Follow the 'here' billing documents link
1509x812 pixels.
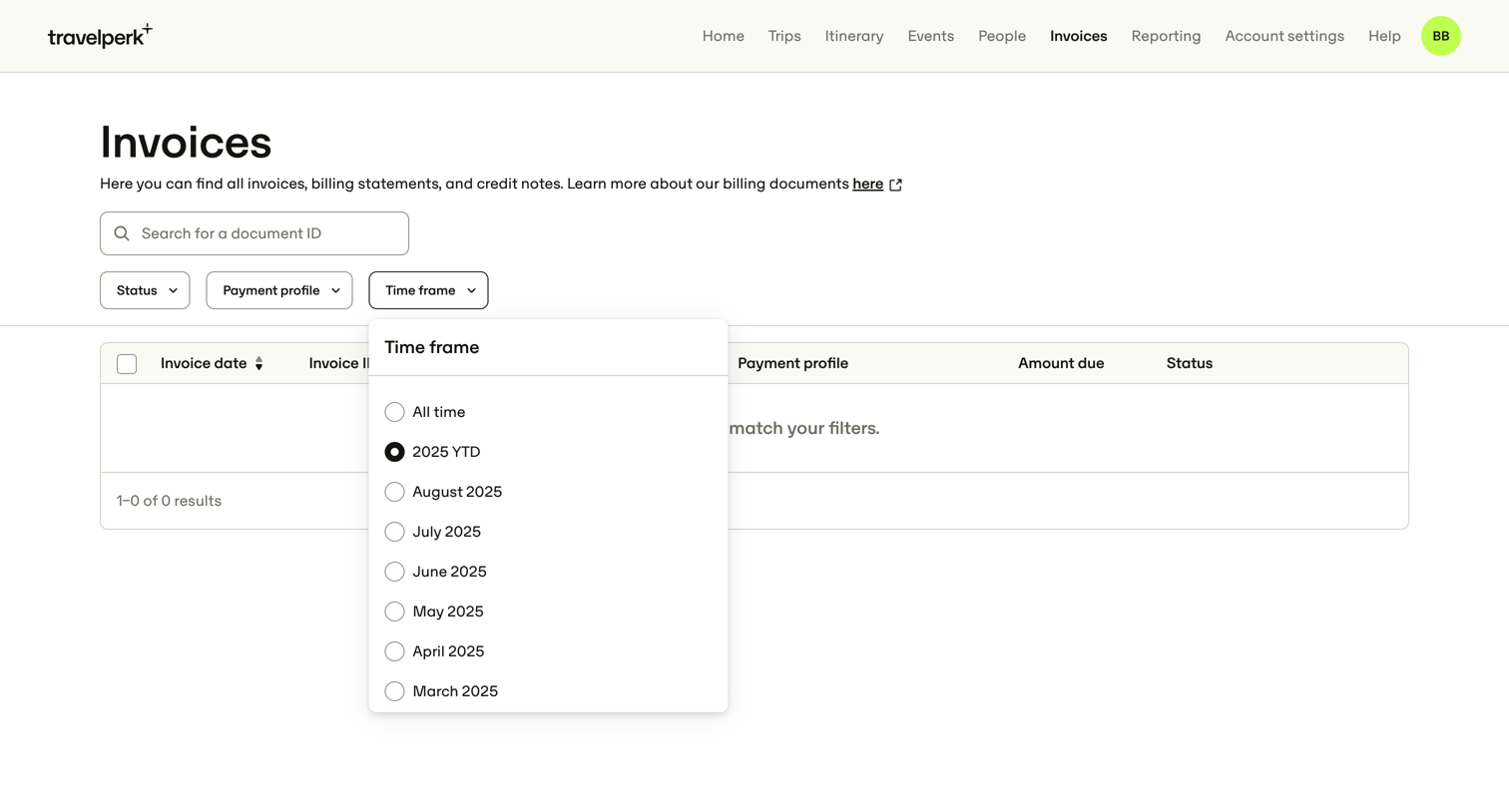click(x=867, y=184)
